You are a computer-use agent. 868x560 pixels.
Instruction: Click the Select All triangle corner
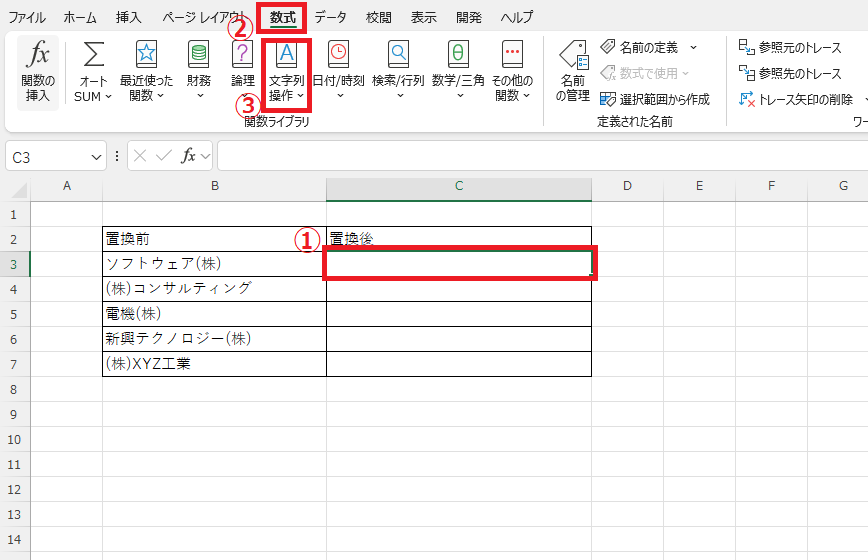(19, 190)
